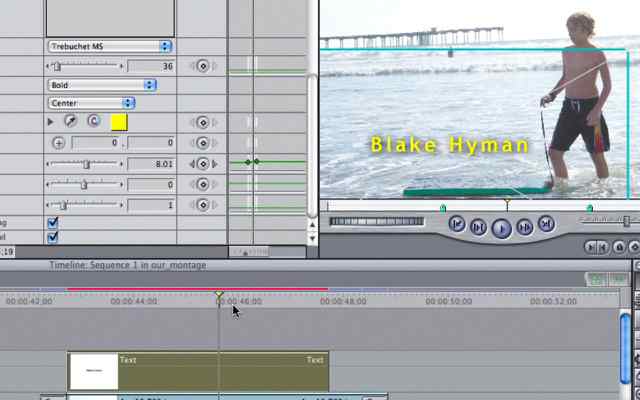Add keyframe for the font color row
640x400 pixels.
click(x=203, y=122)
